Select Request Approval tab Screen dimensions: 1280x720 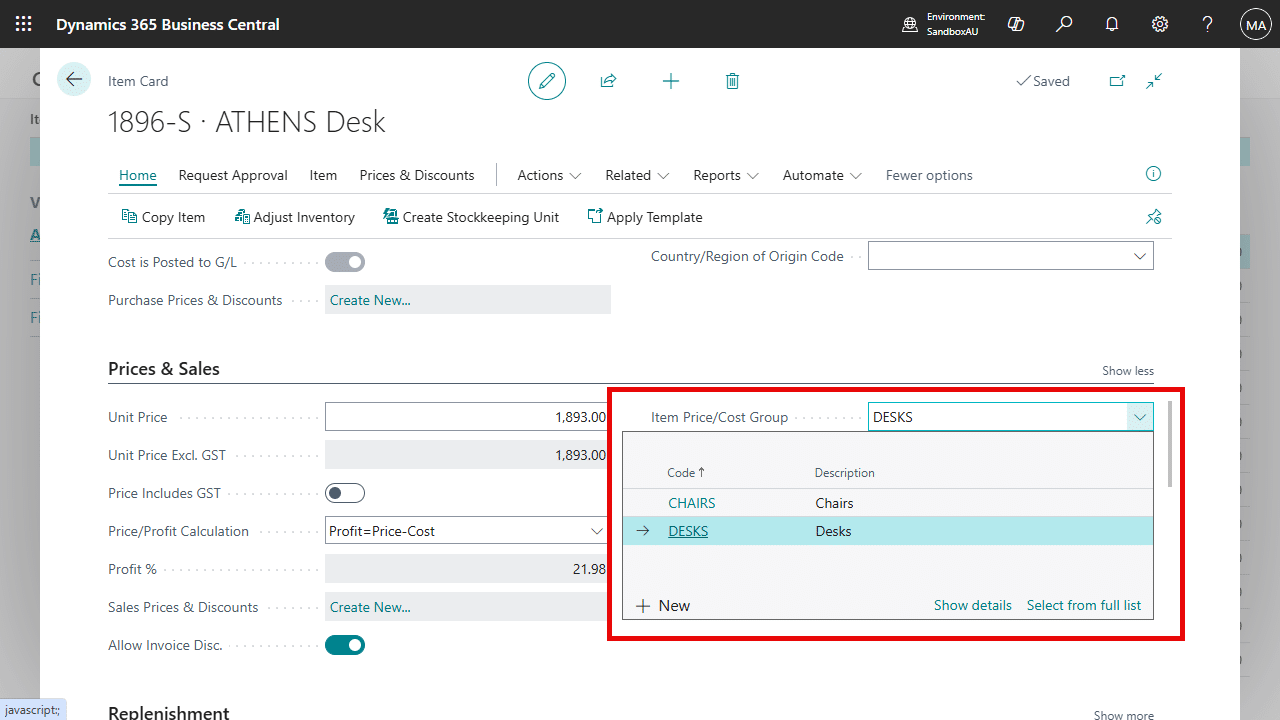pyautogui.click(x=233, y=175)
